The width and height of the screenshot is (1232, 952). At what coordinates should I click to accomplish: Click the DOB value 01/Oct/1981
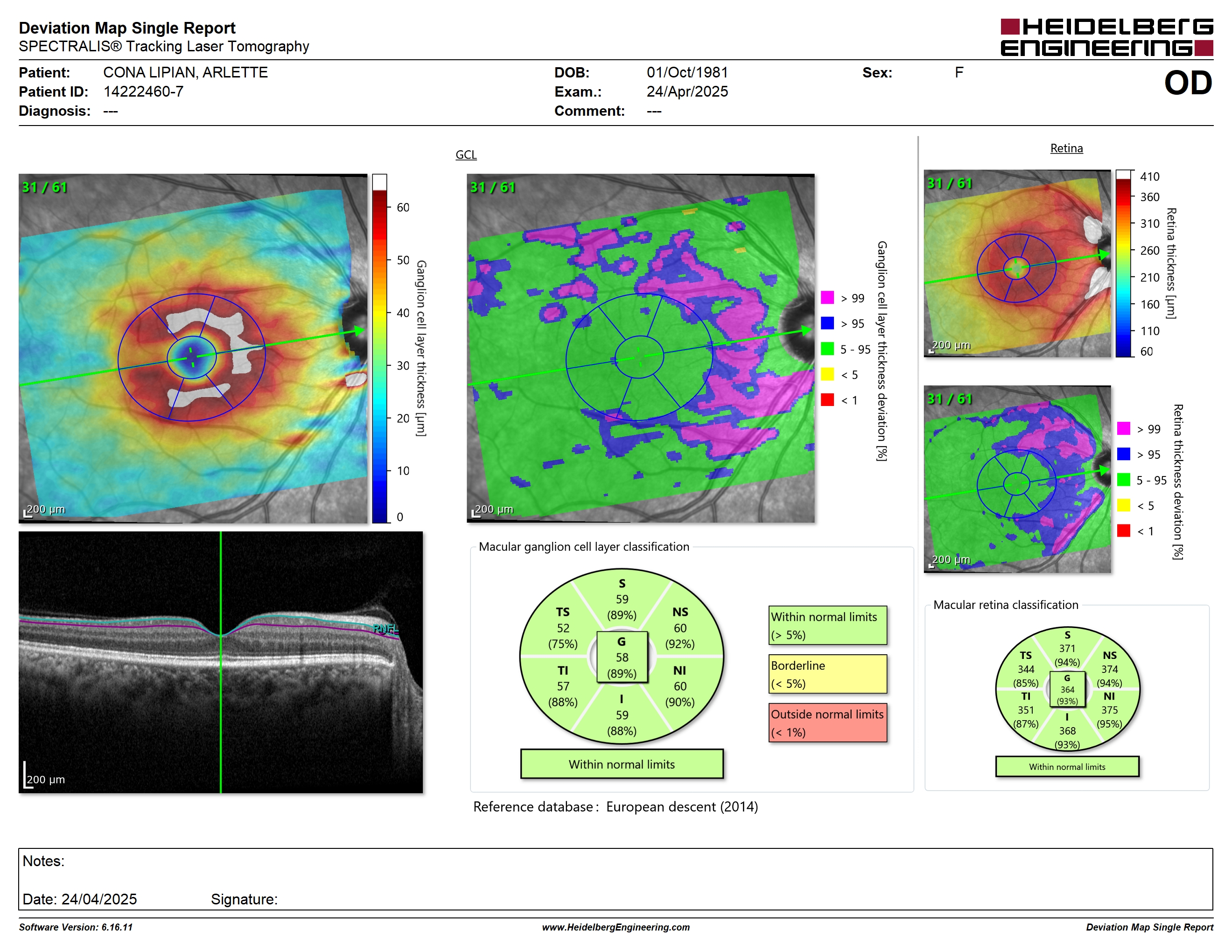687,72
